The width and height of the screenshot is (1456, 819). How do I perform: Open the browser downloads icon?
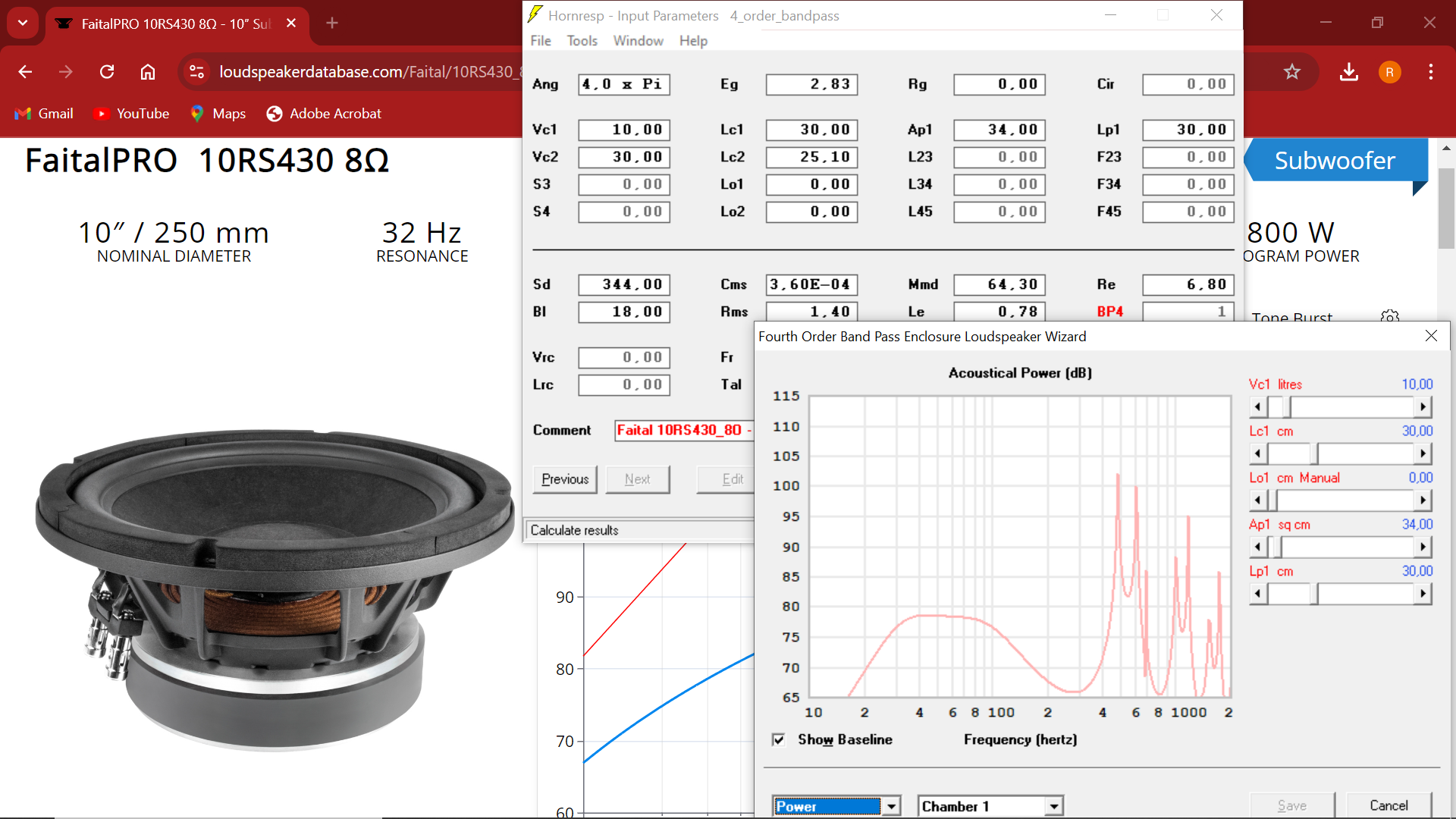tap(1348, 71)
